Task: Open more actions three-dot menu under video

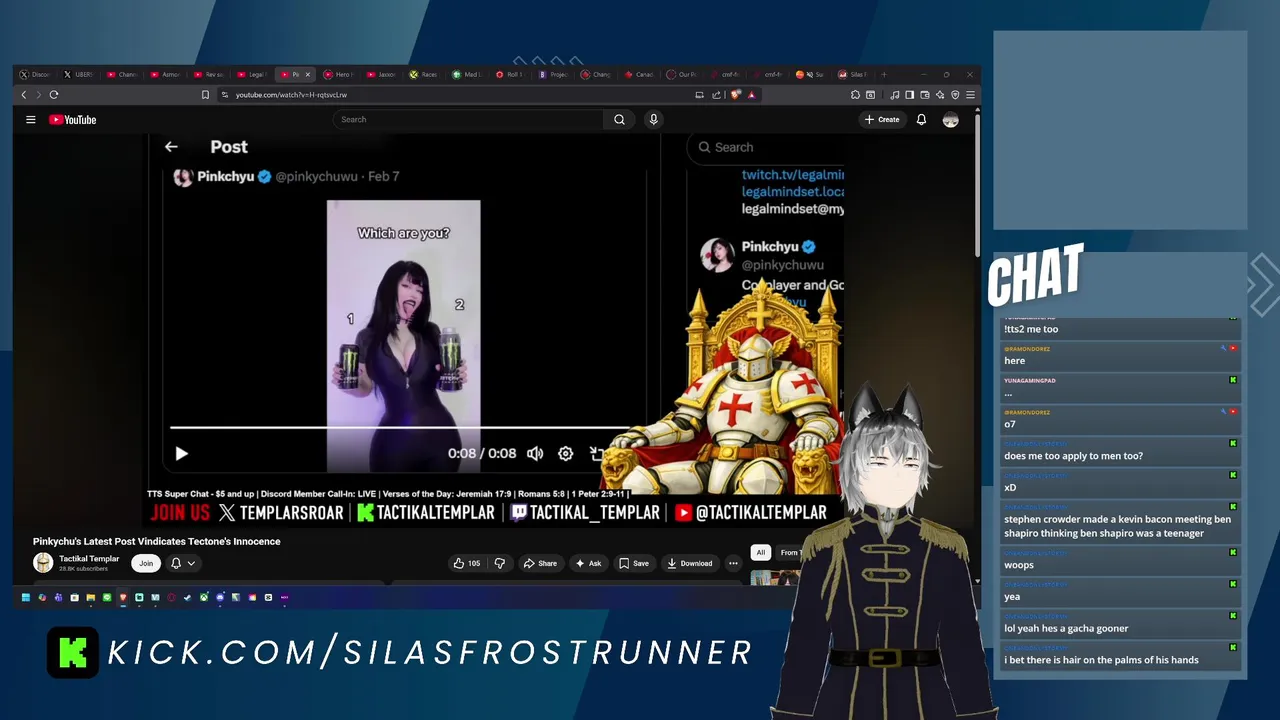Action: pyautogui.click(x=733, y=563)
